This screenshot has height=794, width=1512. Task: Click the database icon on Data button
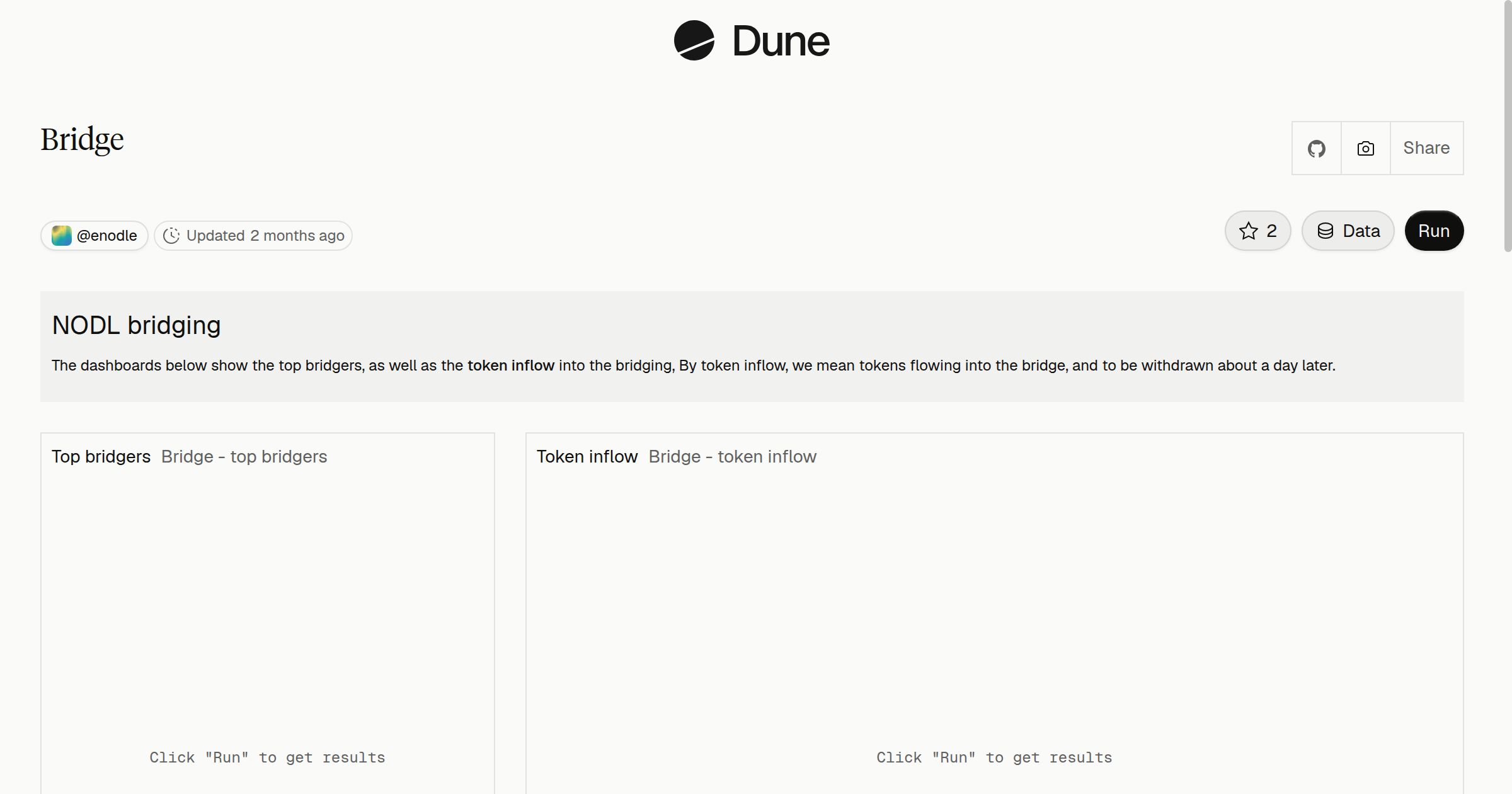pyautogui.click(x=1326, y=231)
